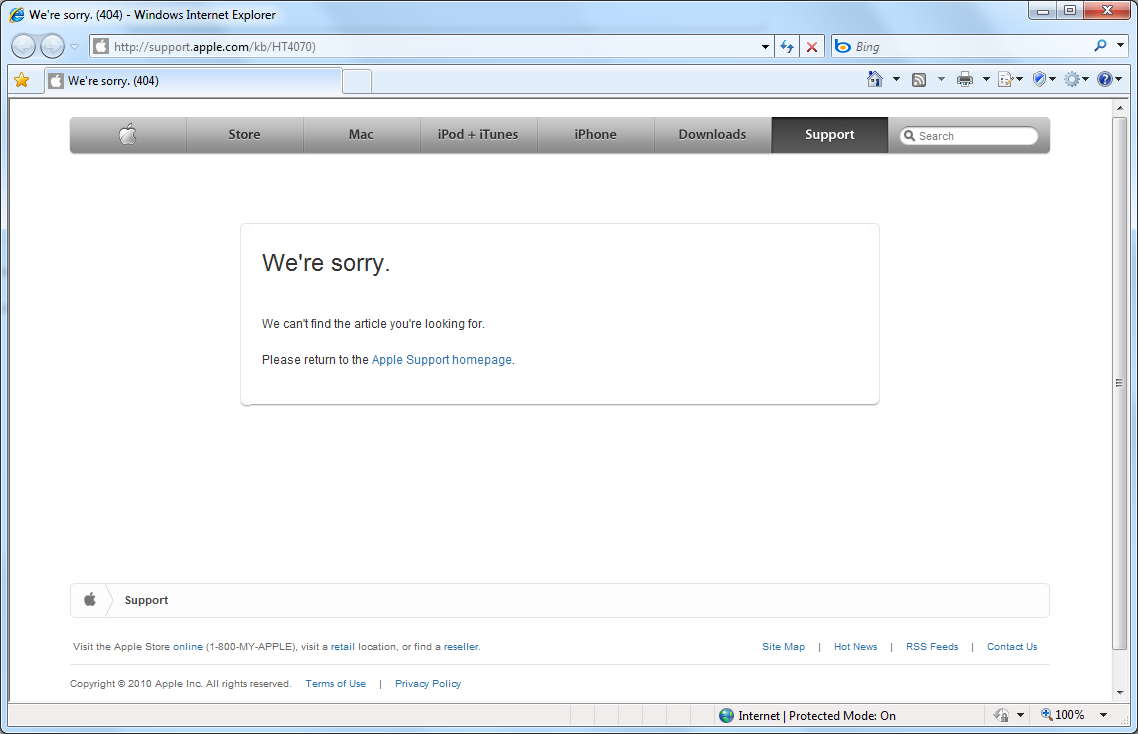This screenshot has height=734, width=1138.
Task: Open a new blank tab
Action: tap(356, 81)
